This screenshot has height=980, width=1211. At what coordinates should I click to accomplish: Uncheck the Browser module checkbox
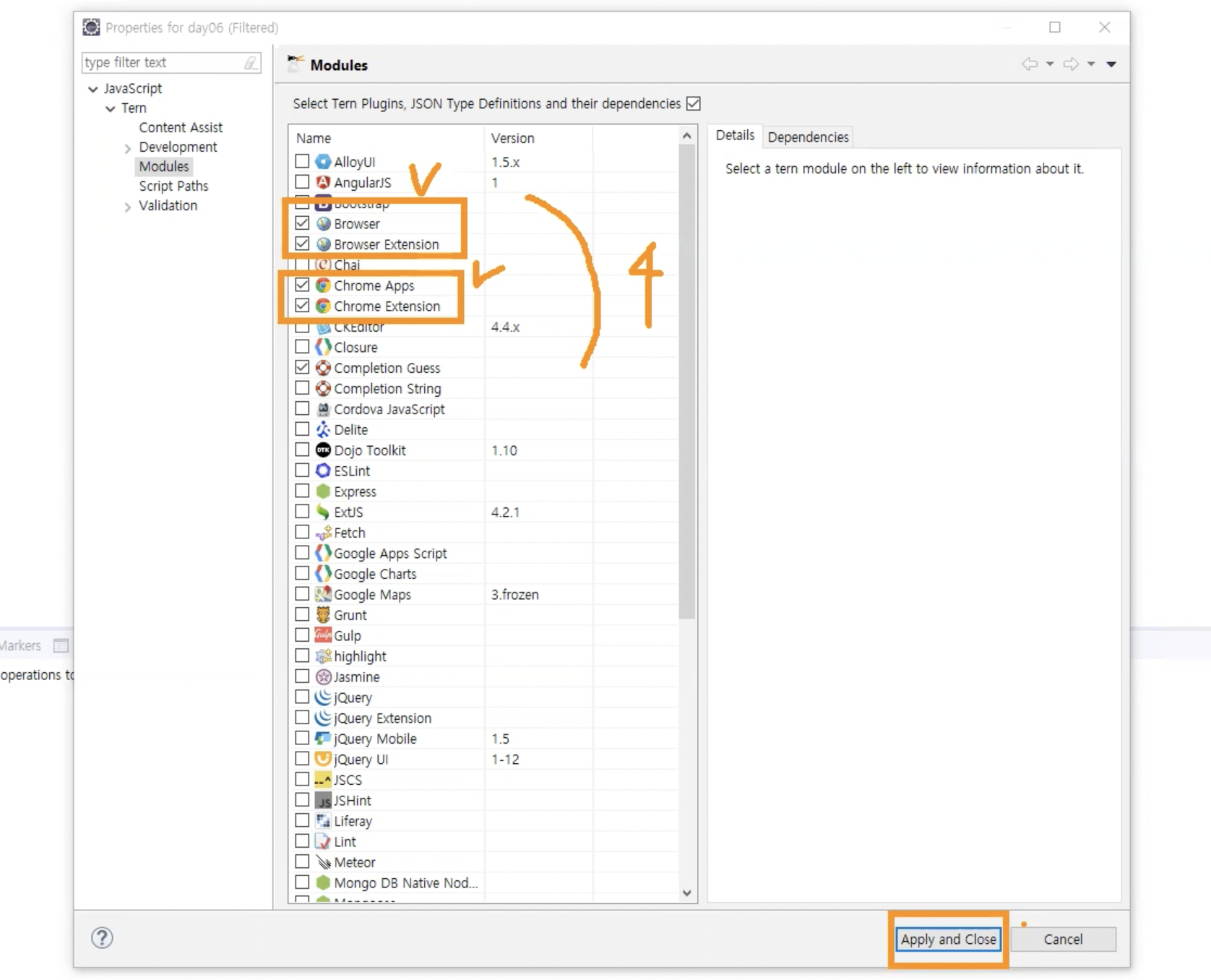click(x=302, y=223)
